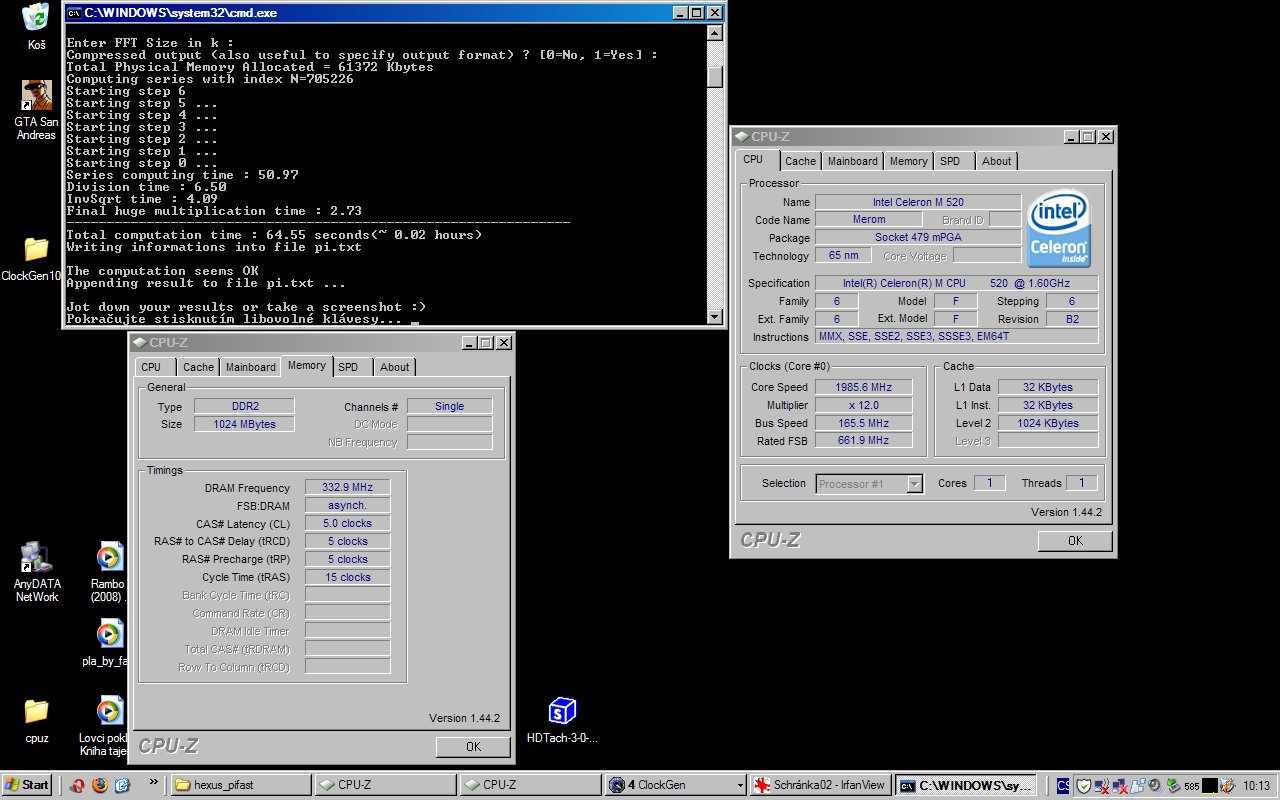Launch Opera from Quick Launch
Screen dimensions: 1280x800
point(77,785)
